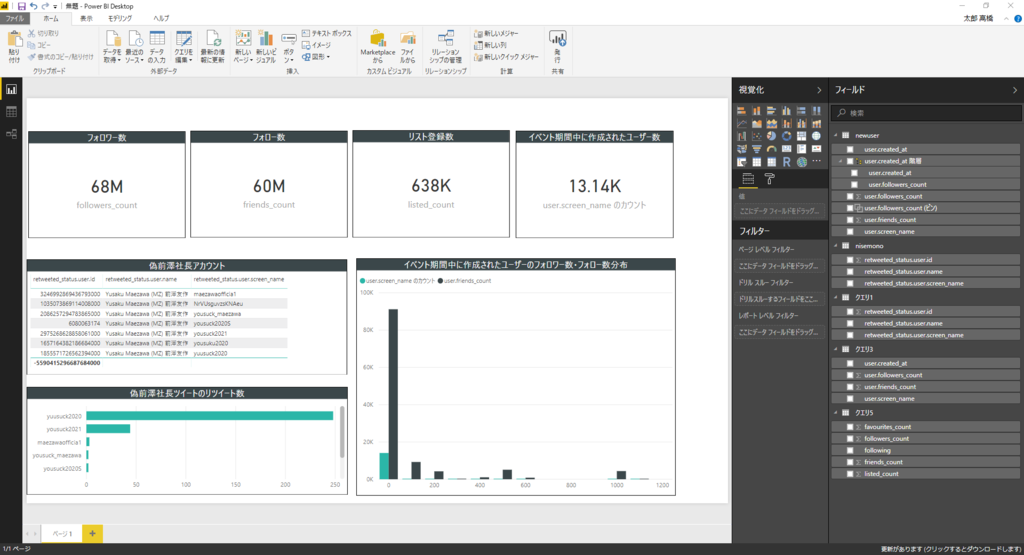Open the 図形 shapes dropdown

pyautogui.click(x=316, y=57)
